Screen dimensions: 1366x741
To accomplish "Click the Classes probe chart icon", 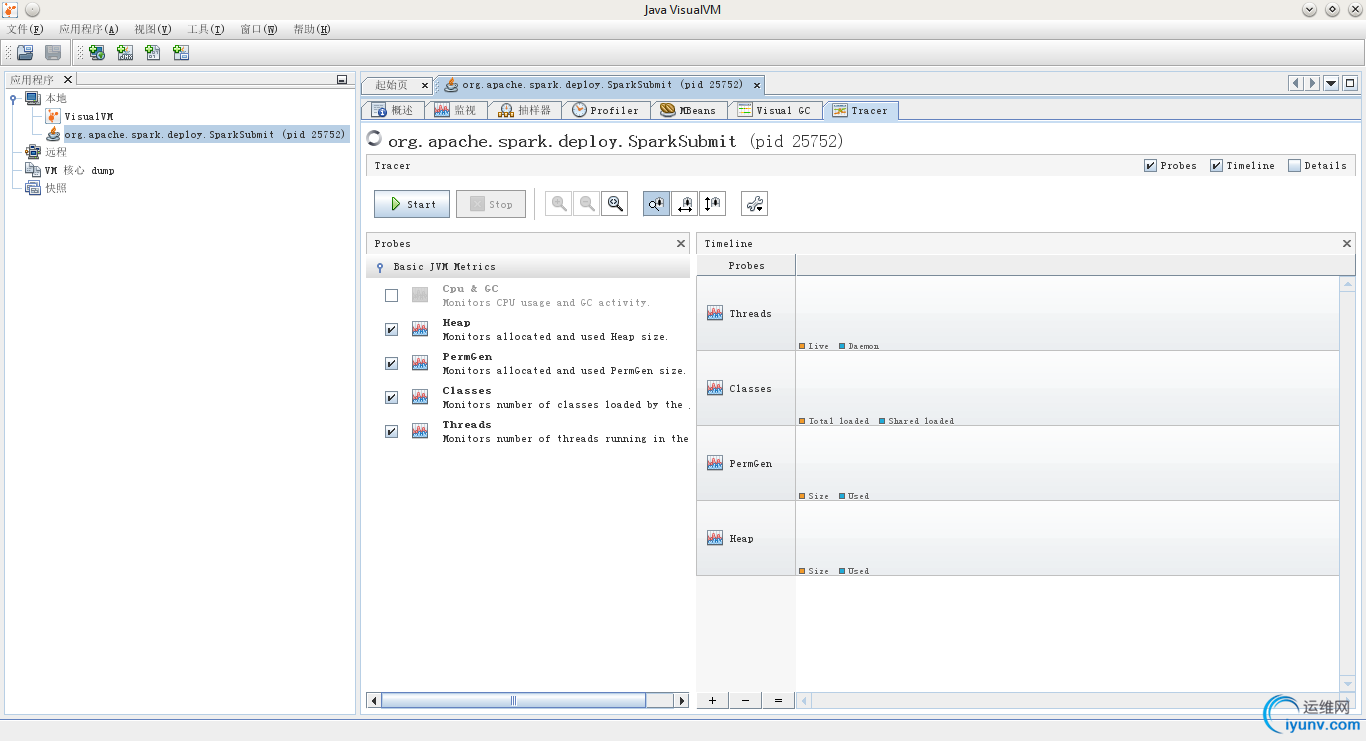I will [420, 397].
